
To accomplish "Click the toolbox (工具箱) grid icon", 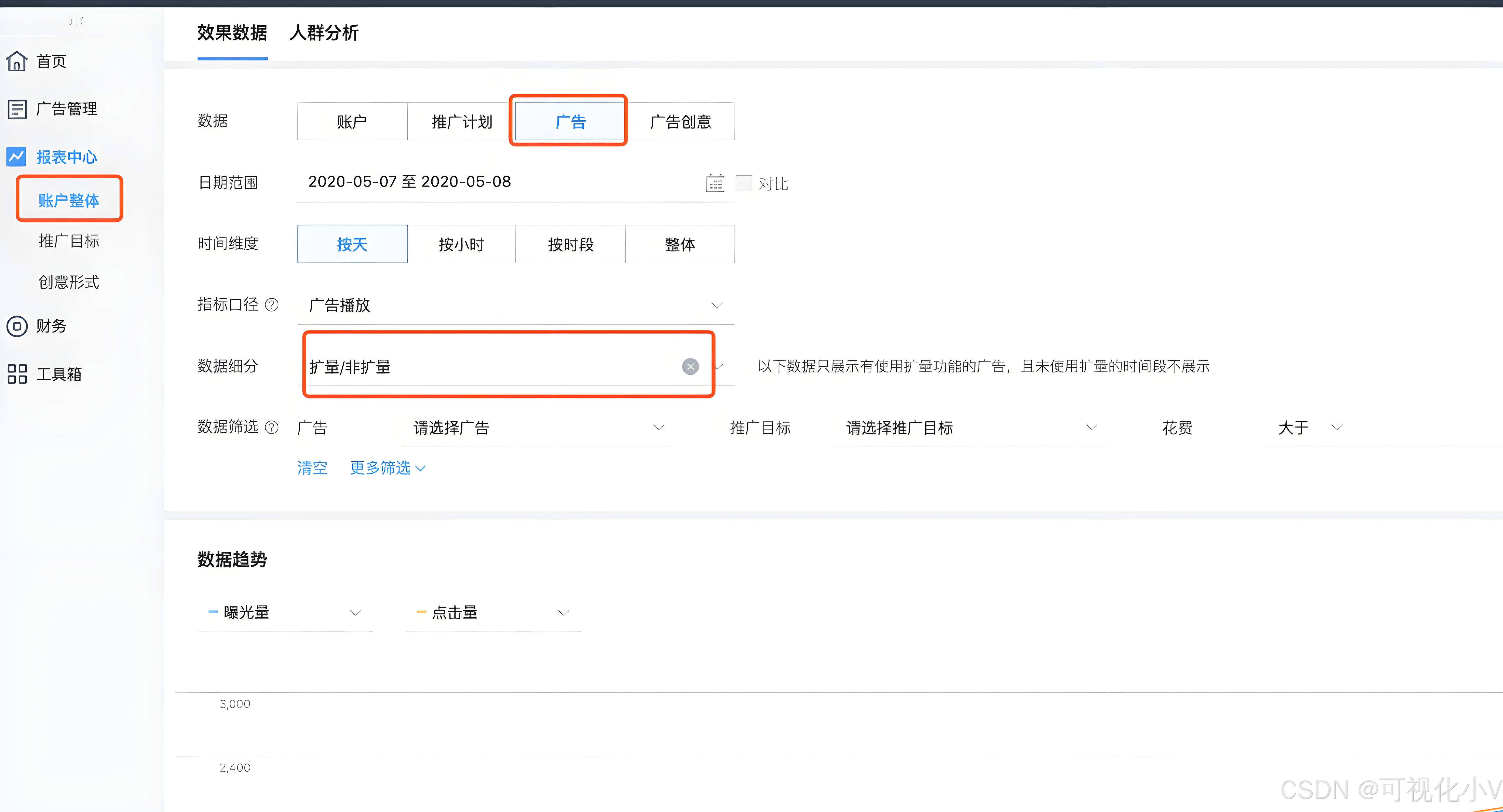I will 17,374.
